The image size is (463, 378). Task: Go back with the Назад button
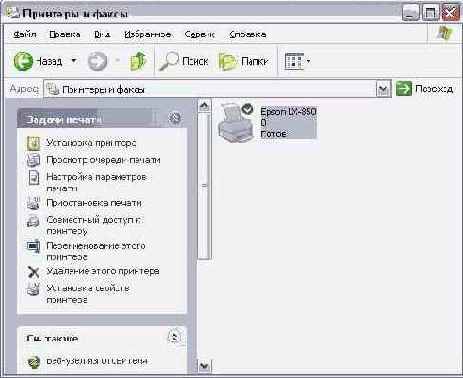click(x=38, y=61)
